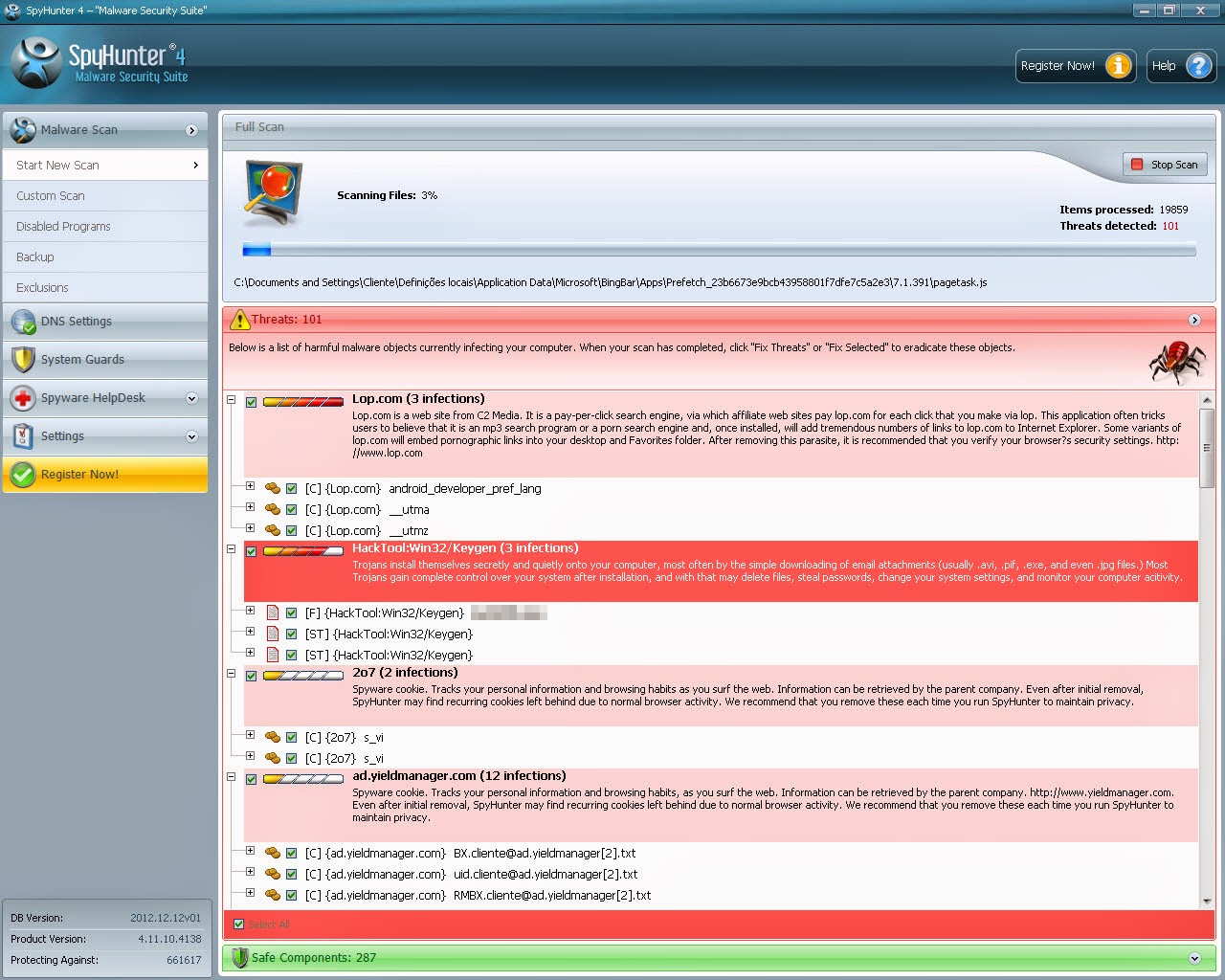Click the threats list scrollbar down arrow
Screen dimensions: 1225x980
pos(1206,901)
